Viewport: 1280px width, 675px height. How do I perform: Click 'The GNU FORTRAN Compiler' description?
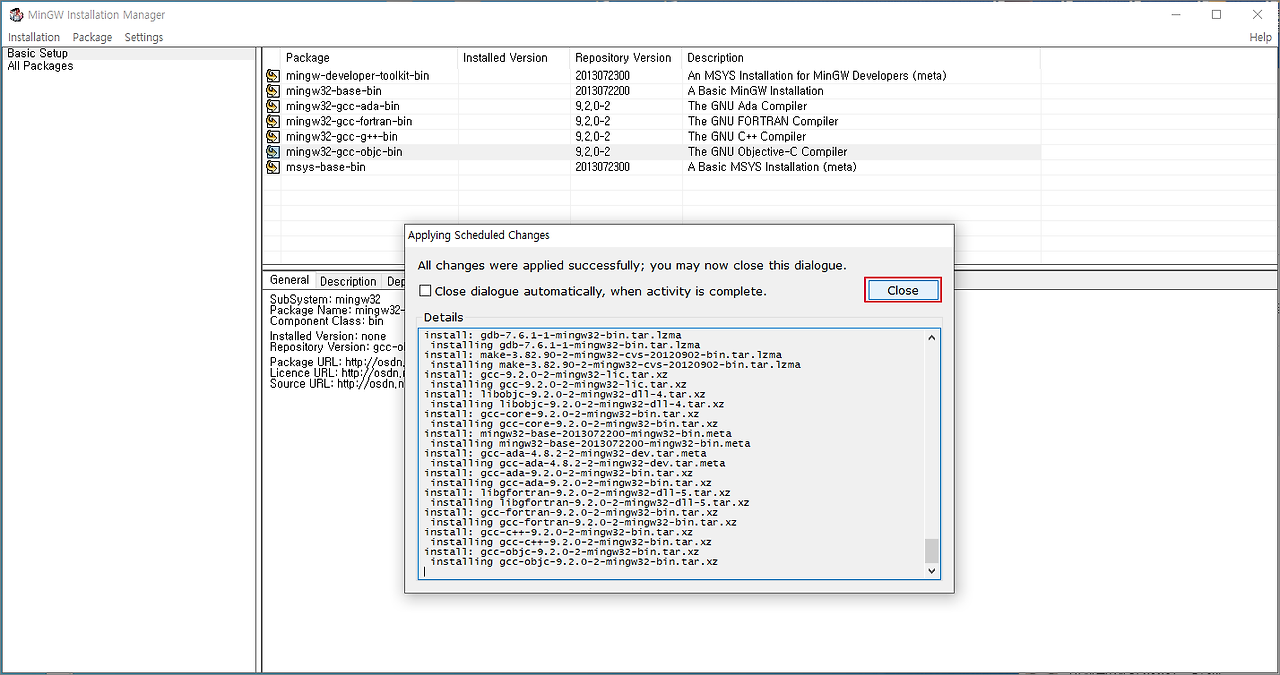pyautogui.click(x=763, y=121)
